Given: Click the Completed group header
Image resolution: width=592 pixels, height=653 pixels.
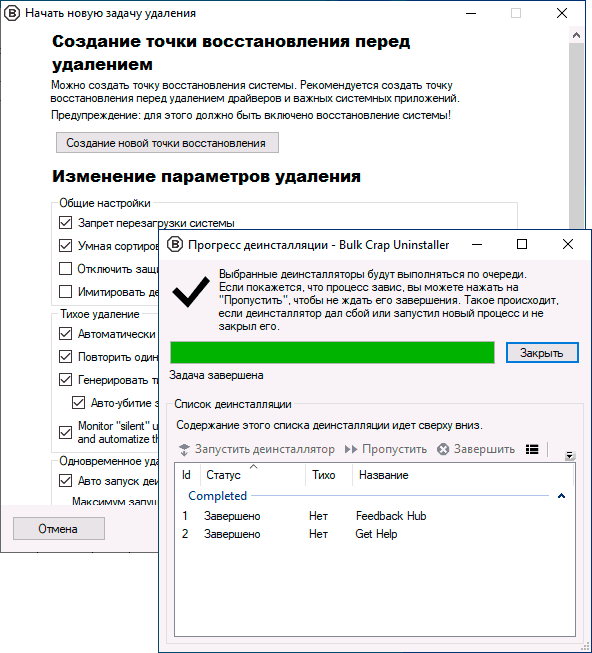Looking at the screenshot, I should [x=217, y=496].
